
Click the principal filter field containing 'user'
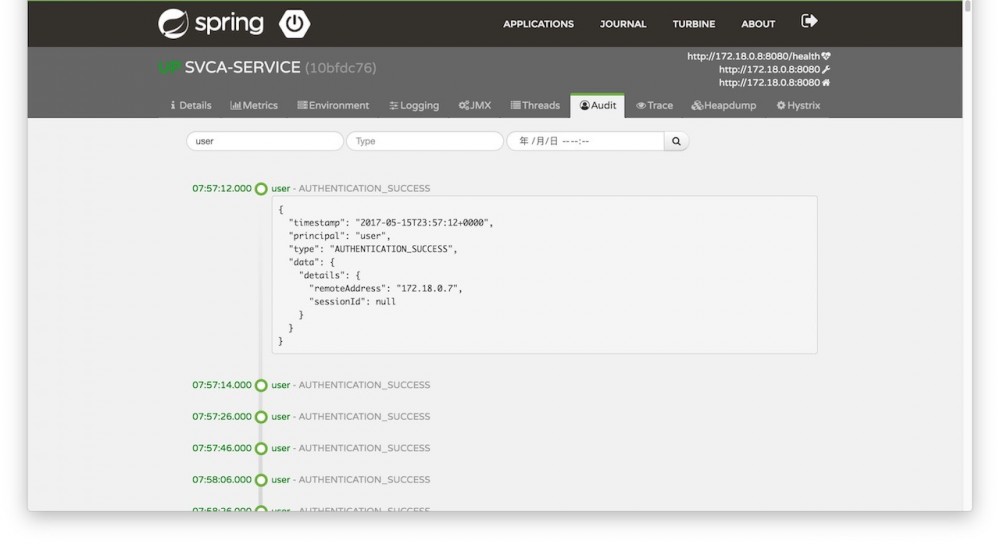[x=265, y=141]
